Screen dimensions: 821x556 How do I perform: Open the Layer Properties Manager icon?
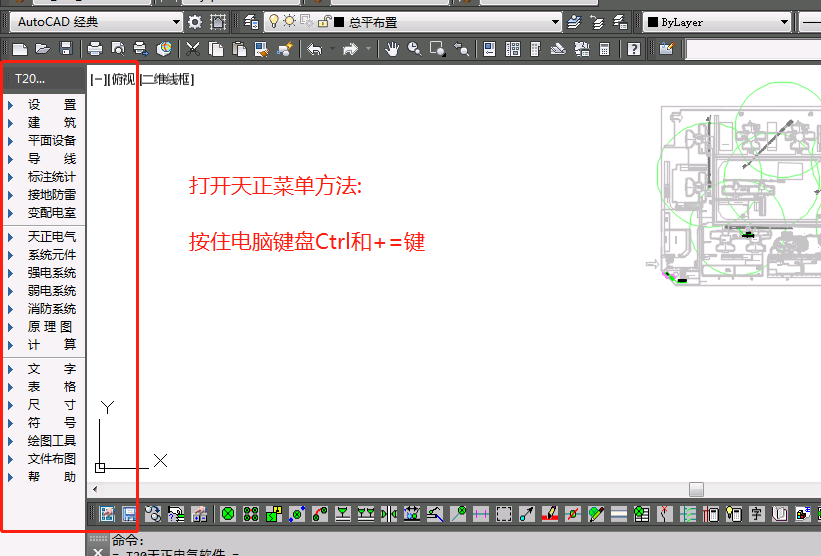coord(251,22)
